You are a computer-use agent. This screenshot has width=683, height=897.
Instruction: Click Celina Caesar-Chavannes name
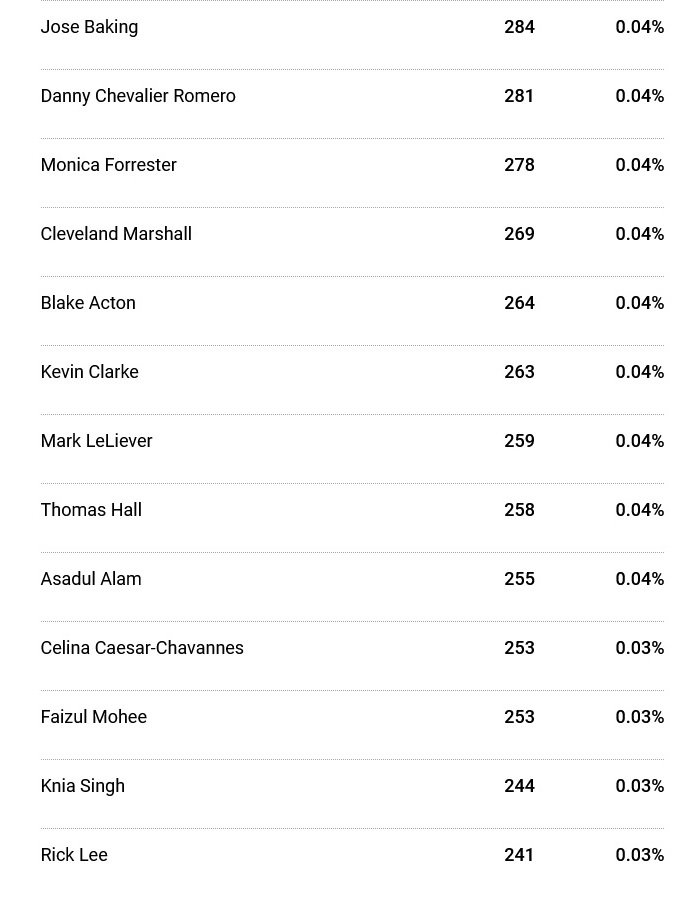(142, 648)
